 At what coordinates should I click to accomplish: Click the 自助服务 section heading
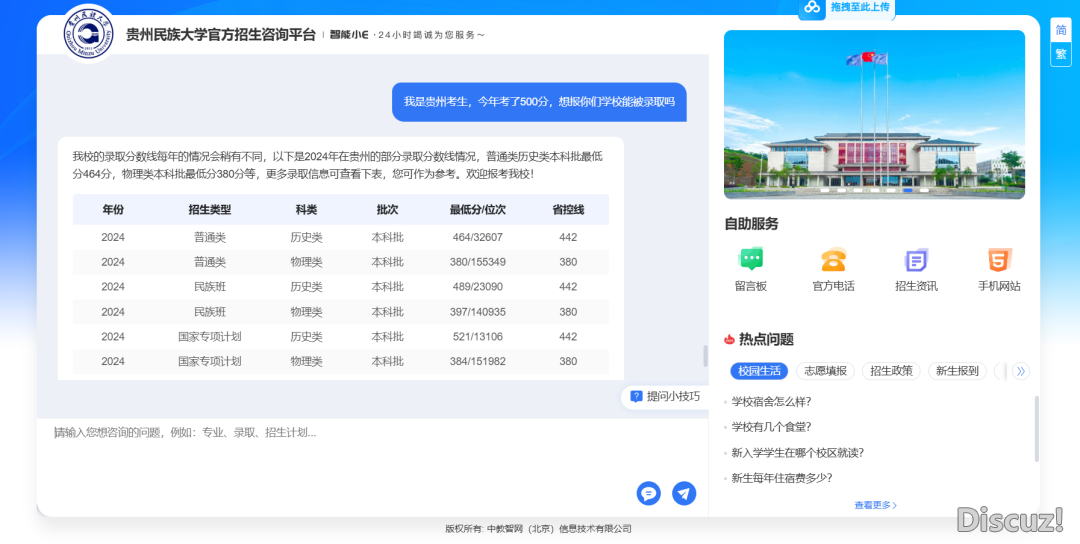pos(751,224)
